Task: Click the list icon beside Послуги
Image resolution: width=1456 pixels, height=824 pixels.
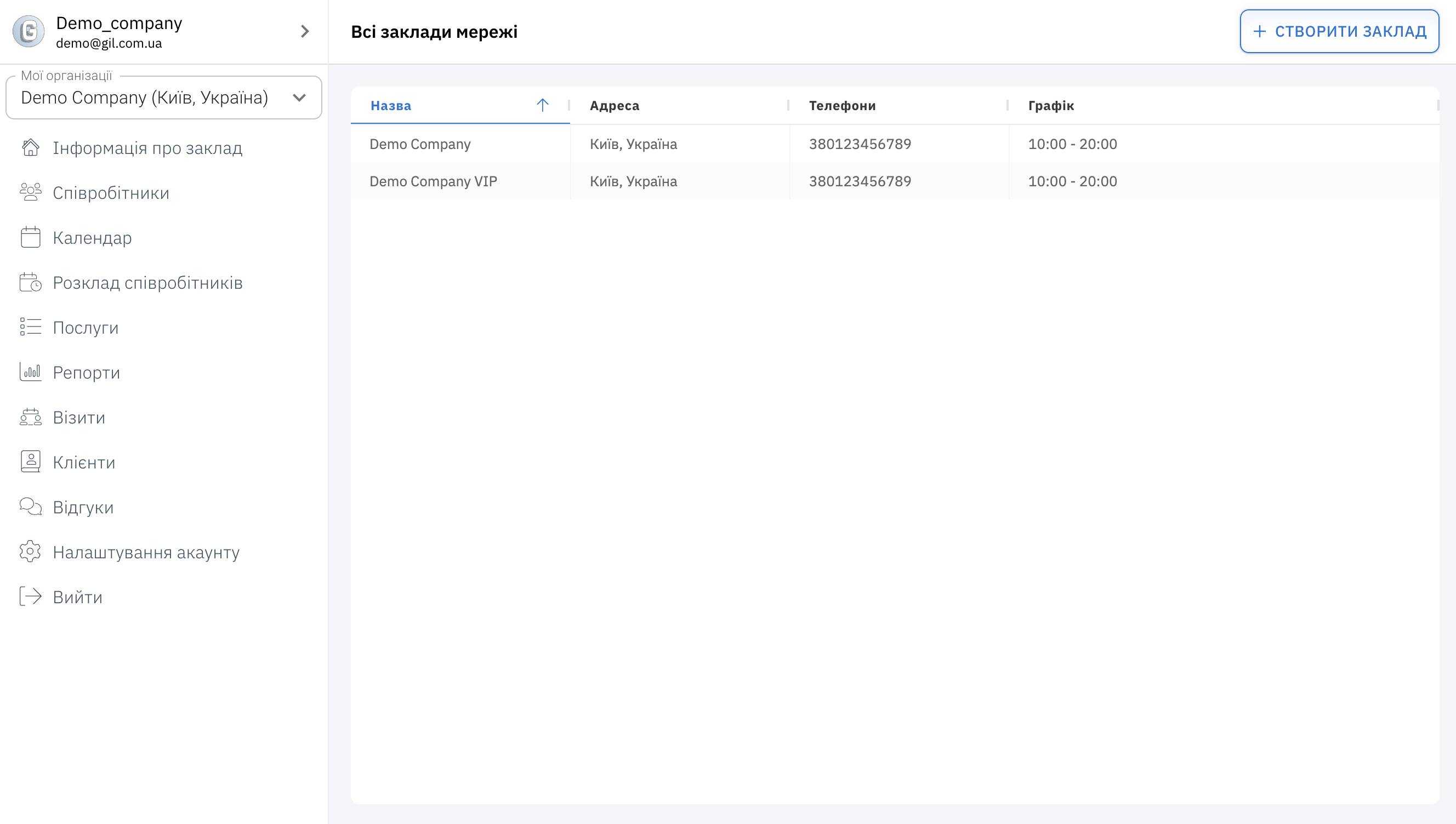Action: (x=31, y=327)
